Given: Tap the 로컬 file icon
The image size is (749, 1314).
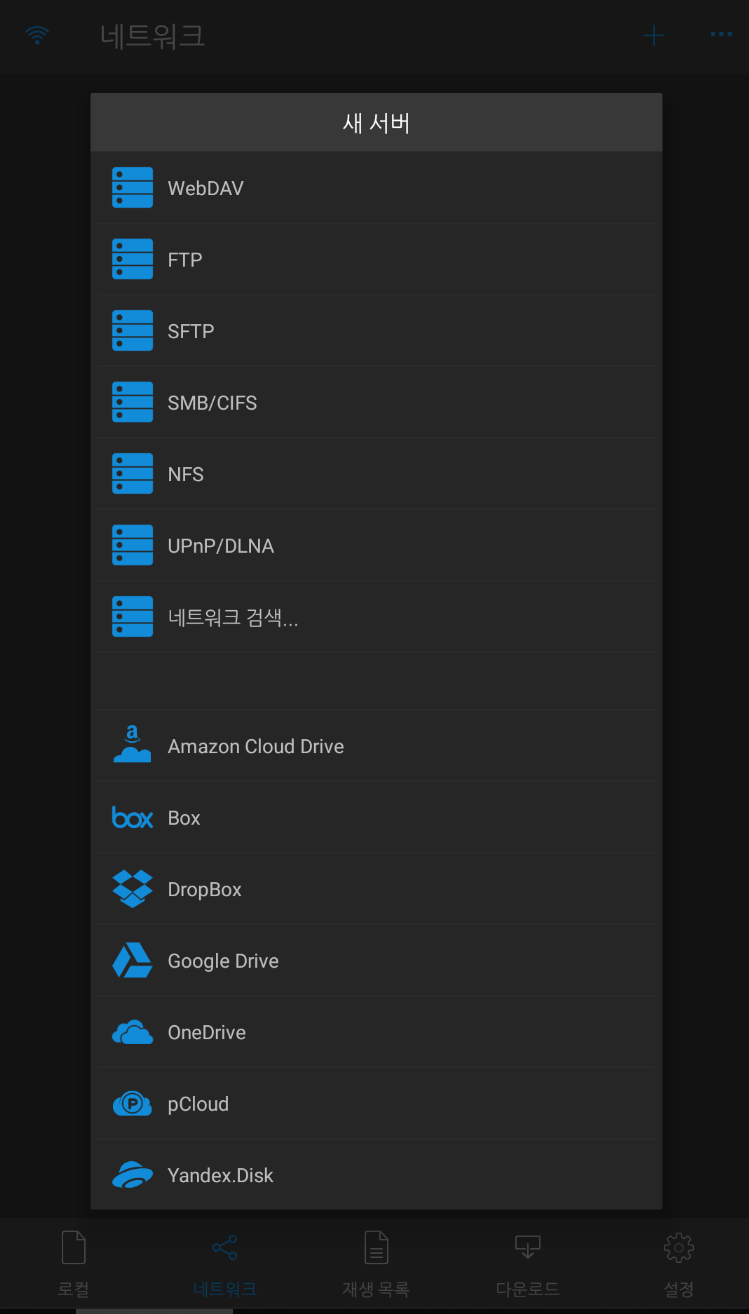Looking at the screenshot, I should tap(74, 1247).
